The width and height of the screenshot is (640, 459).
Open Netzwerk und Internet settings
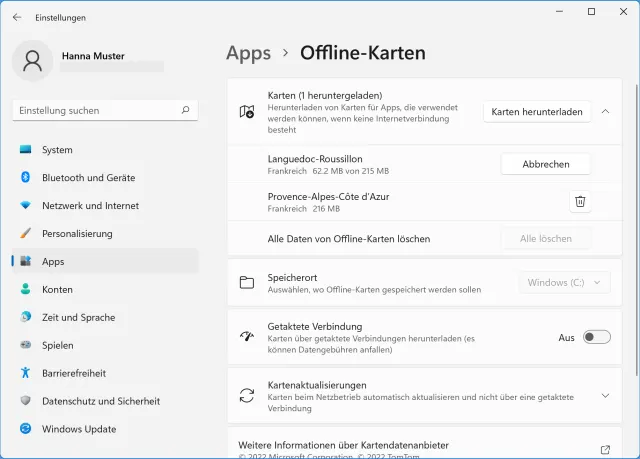tap(90, 206)
